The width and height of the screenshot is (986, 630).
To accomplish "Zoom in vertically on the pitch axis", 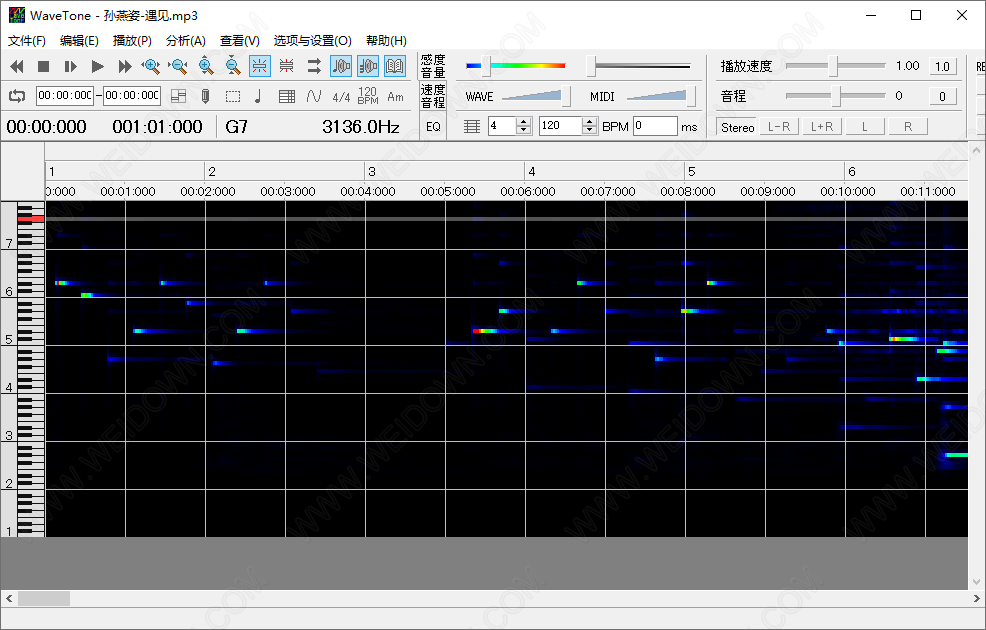I will [206, 66].
